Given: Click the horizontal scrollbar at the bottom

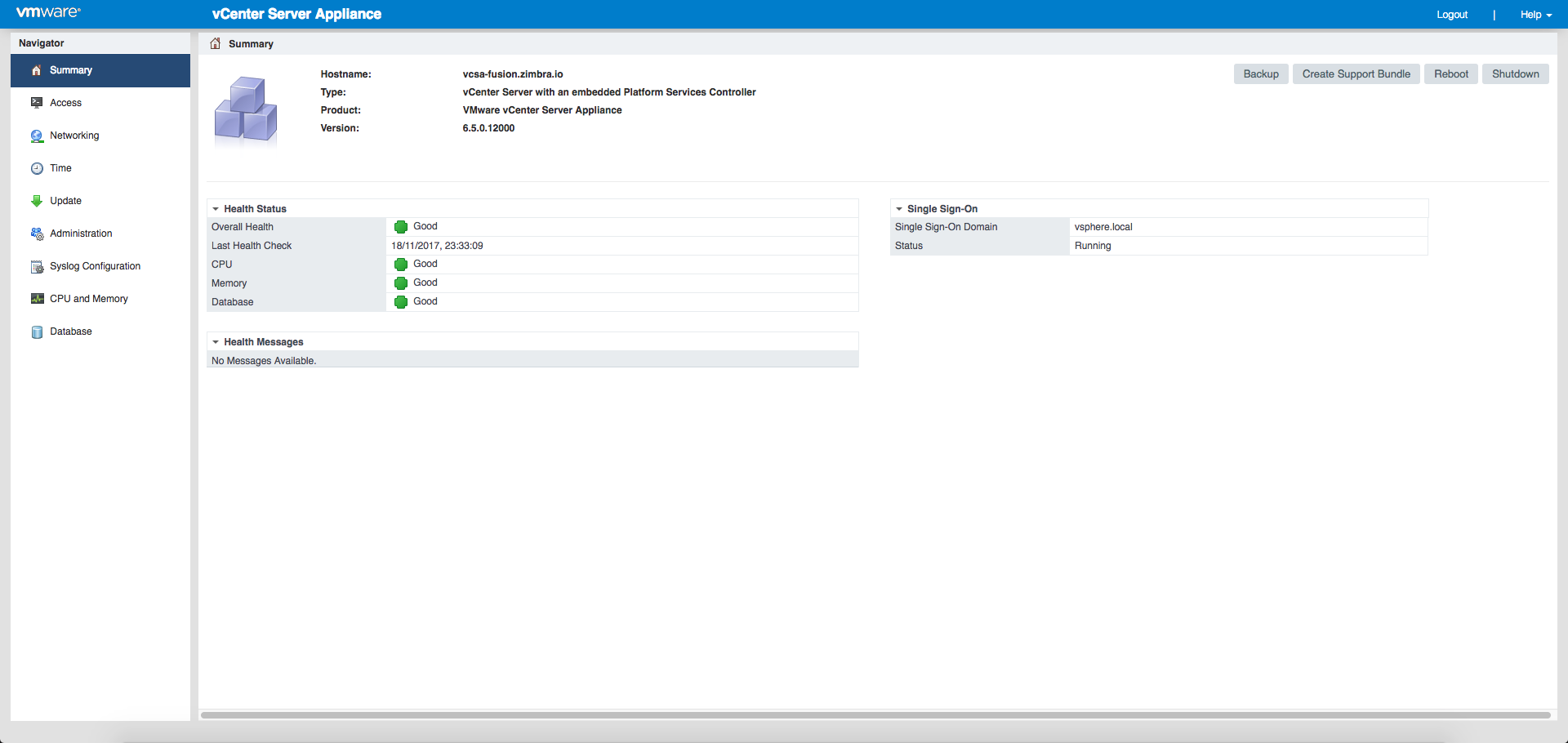Looking at the screenshot, I should point(875,715).
